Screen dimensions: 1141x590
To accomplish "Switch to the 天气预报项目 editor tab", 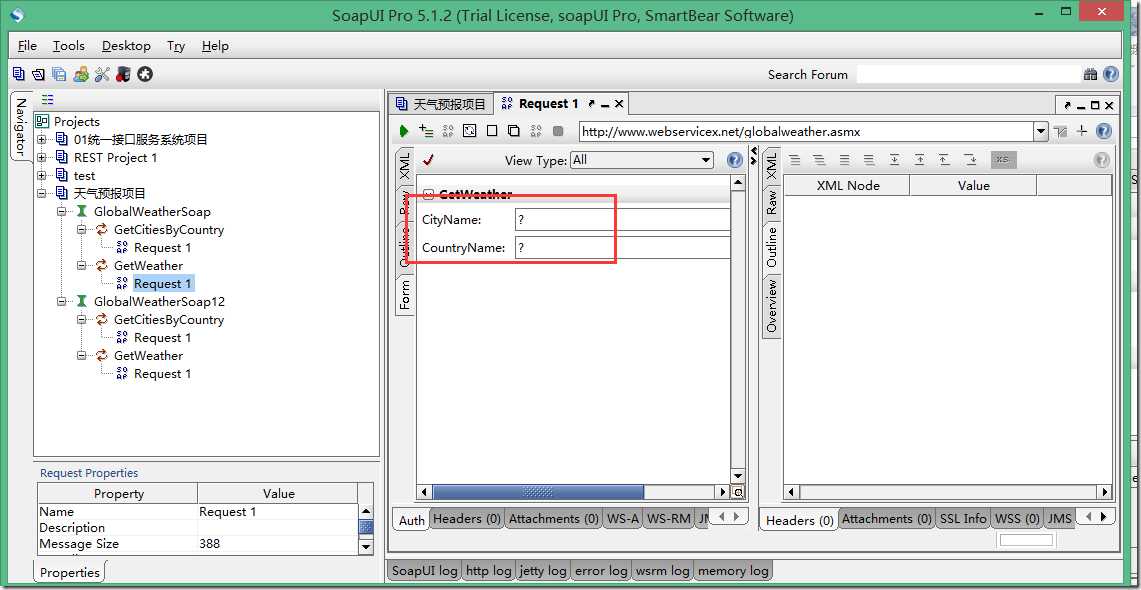I will tap(441, 104).
